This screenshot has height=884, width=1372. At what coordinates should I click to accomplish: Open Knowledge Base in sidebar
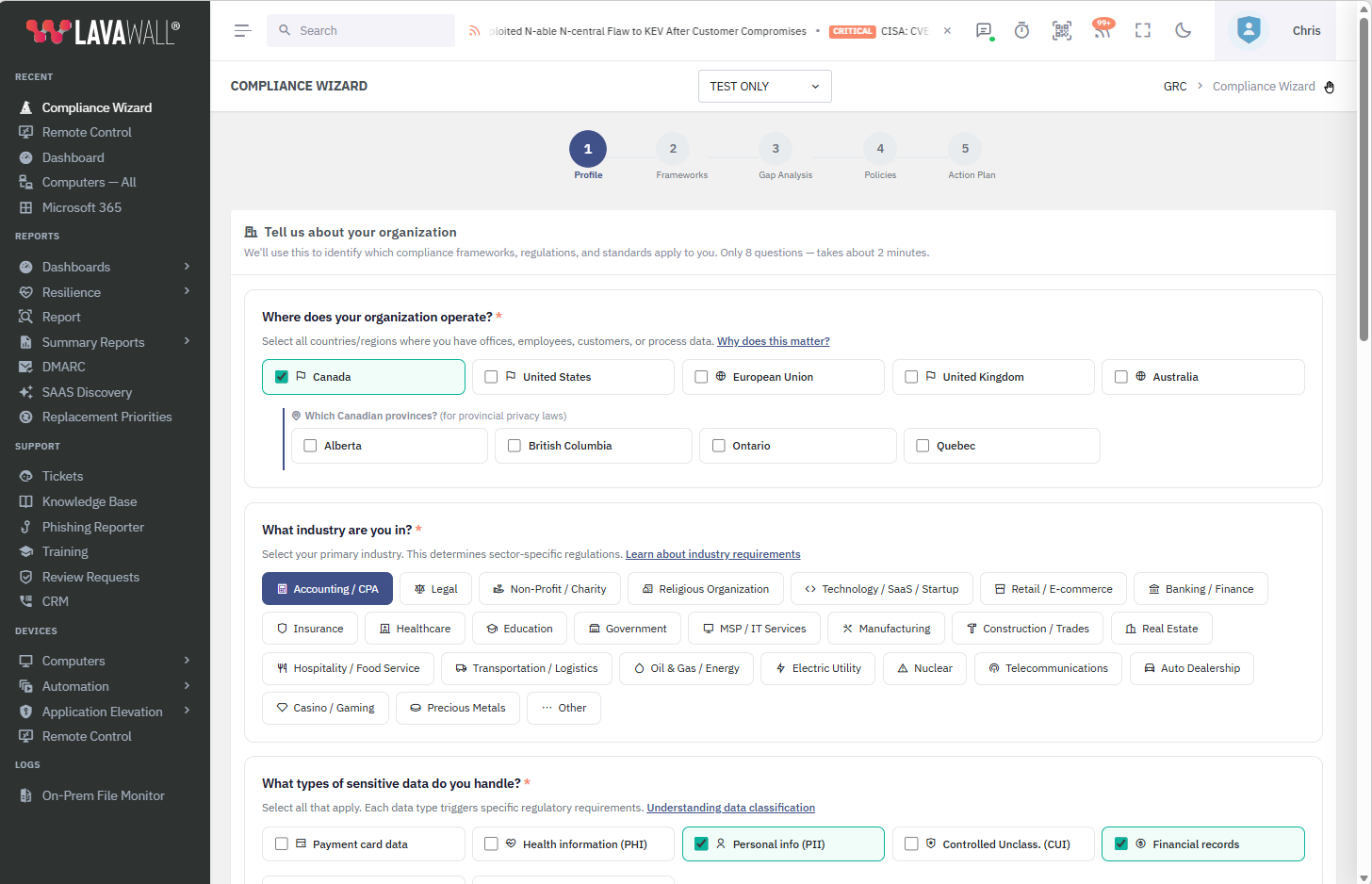tap(90, 501)
